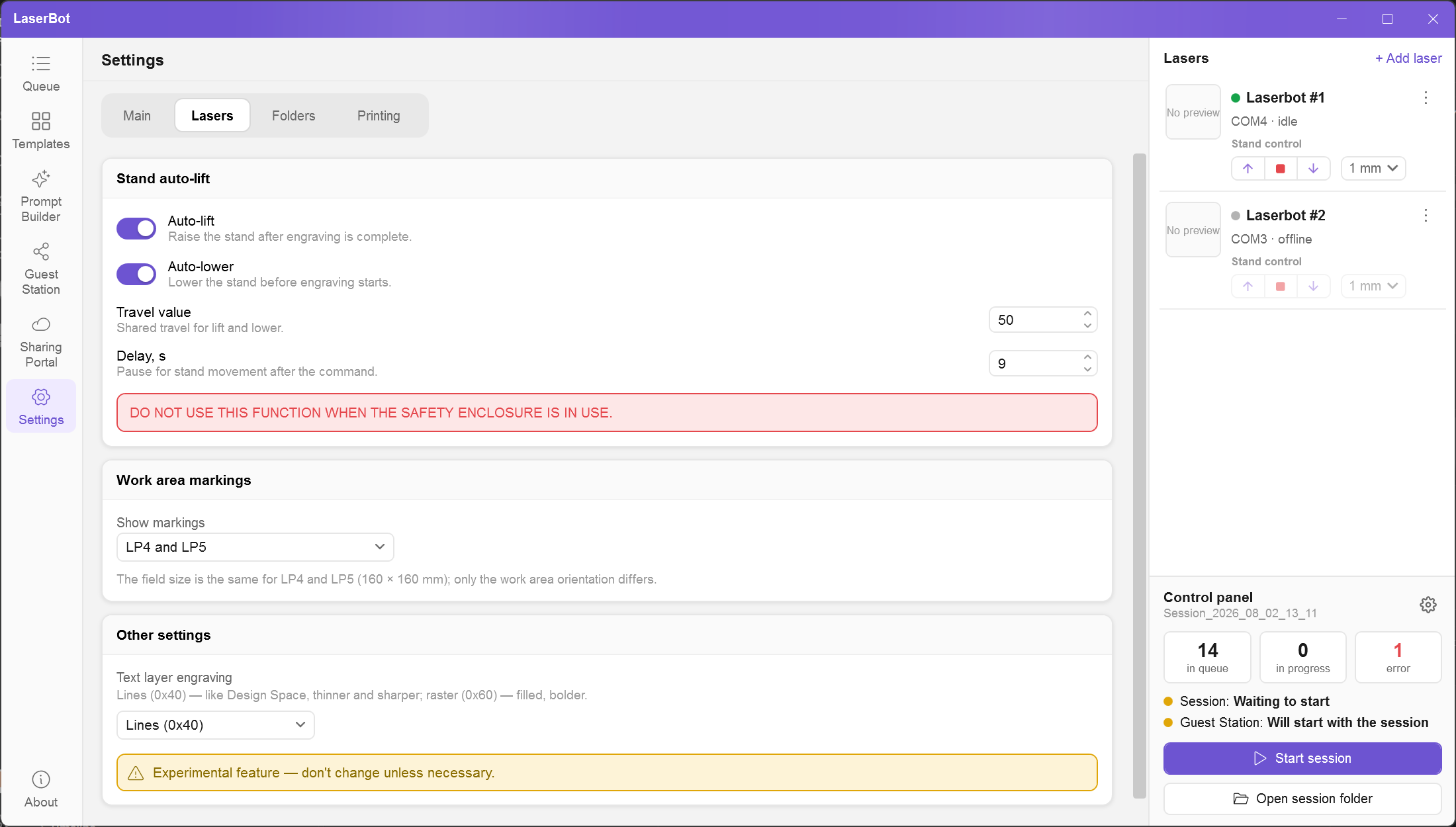The image size is (1456, 827).
Task: Open Sharing Portal section
Action: tap(41, 342)
